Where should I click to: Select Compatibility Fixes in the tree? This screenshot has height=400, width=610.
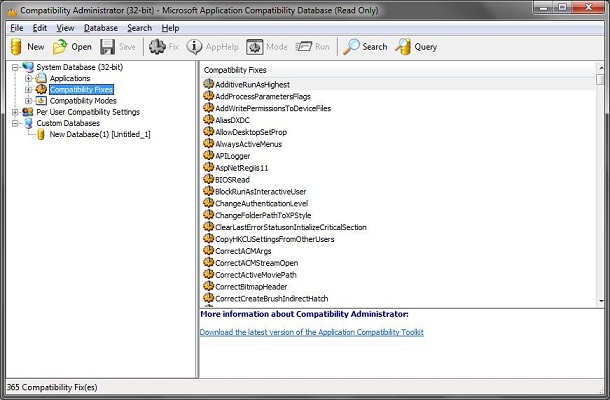[81, 89]
